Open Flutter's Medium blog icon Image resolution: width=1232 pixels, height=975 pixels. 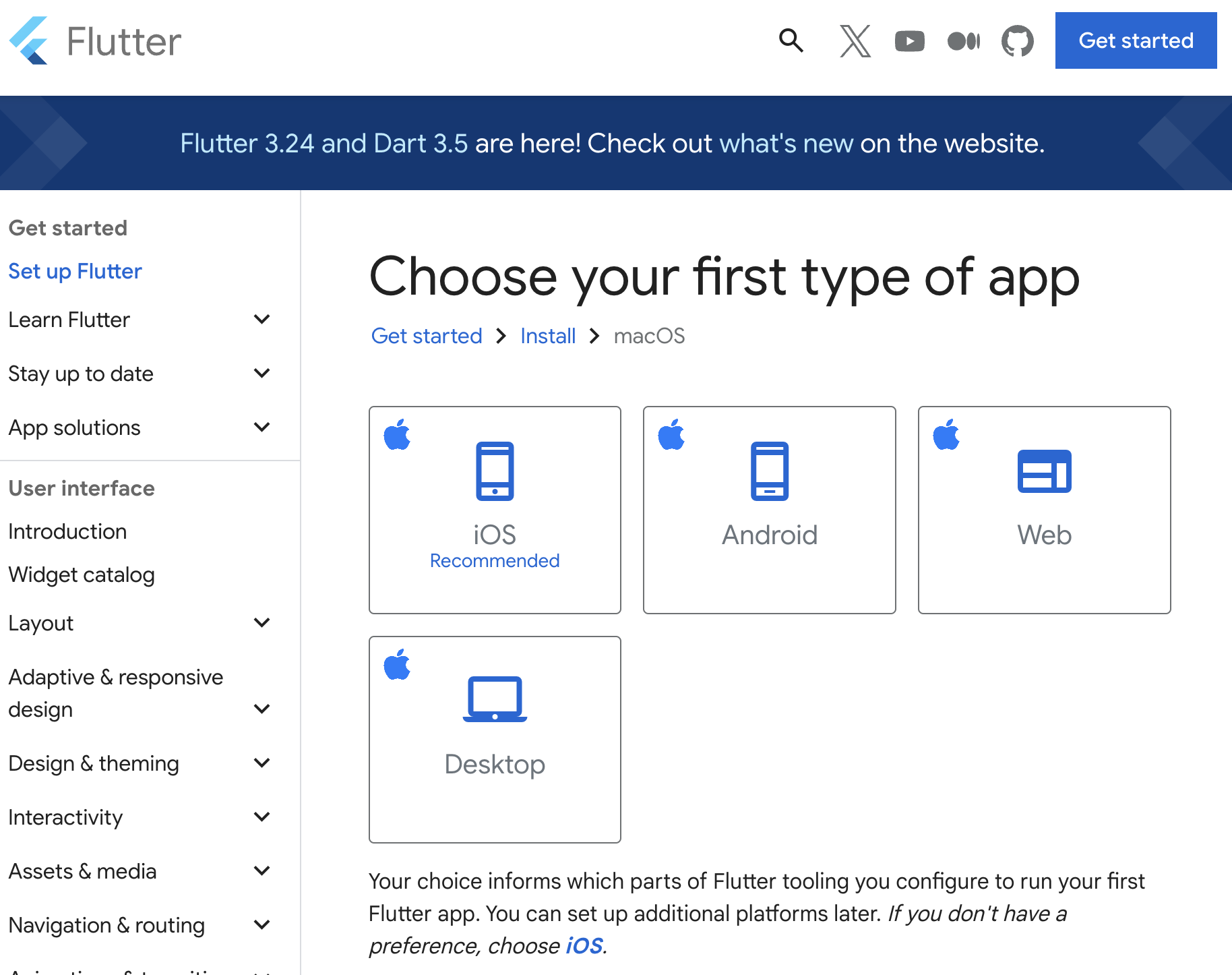tap(964, 41)
